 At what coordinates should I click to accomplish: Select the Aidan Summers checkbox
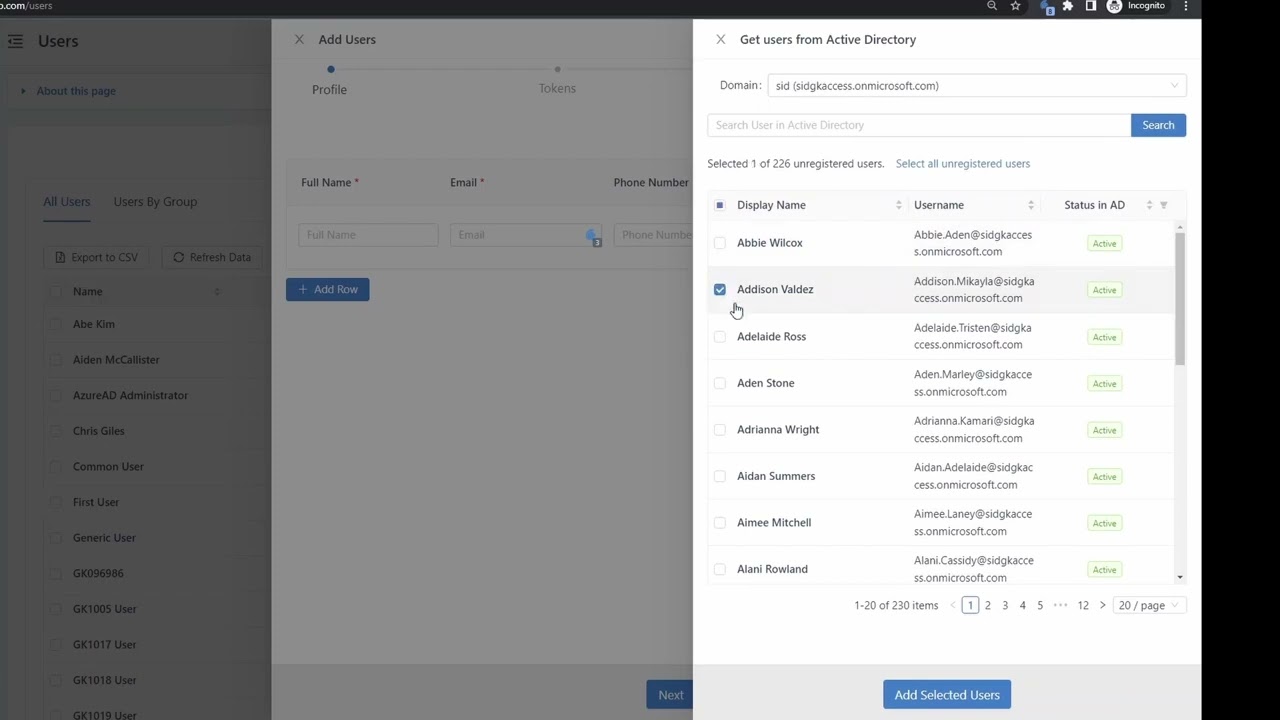point(720,476)
